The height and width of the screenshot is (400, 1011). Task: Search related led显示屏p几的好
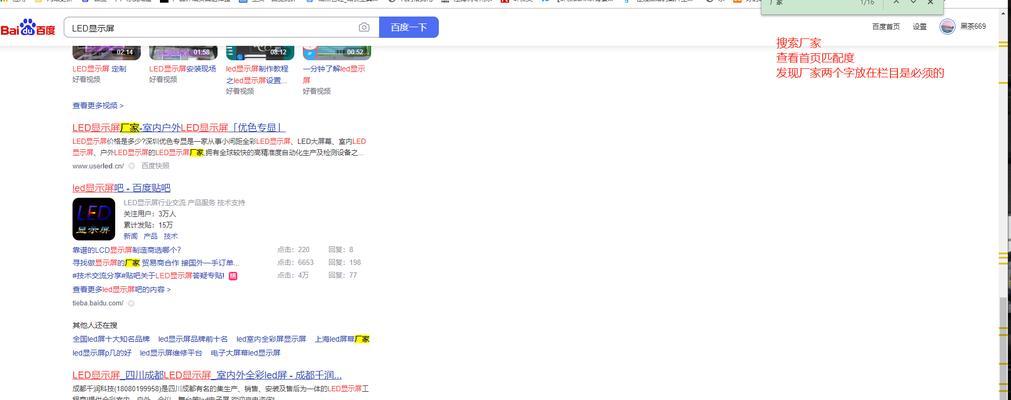click(x=102, y=353)
